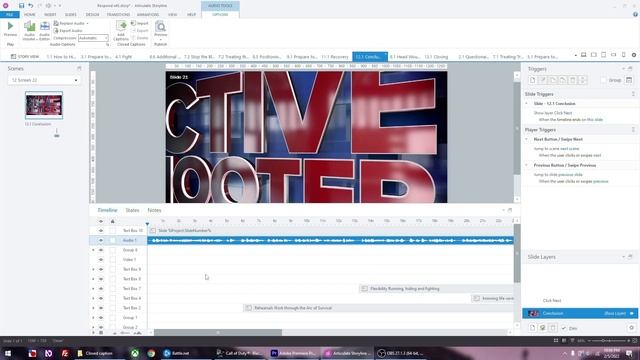The width and height of the screenshot is (640, 360).
Task: Switch to desktop device preview icon
Action: pyautogui.click(x=584, y=55)
